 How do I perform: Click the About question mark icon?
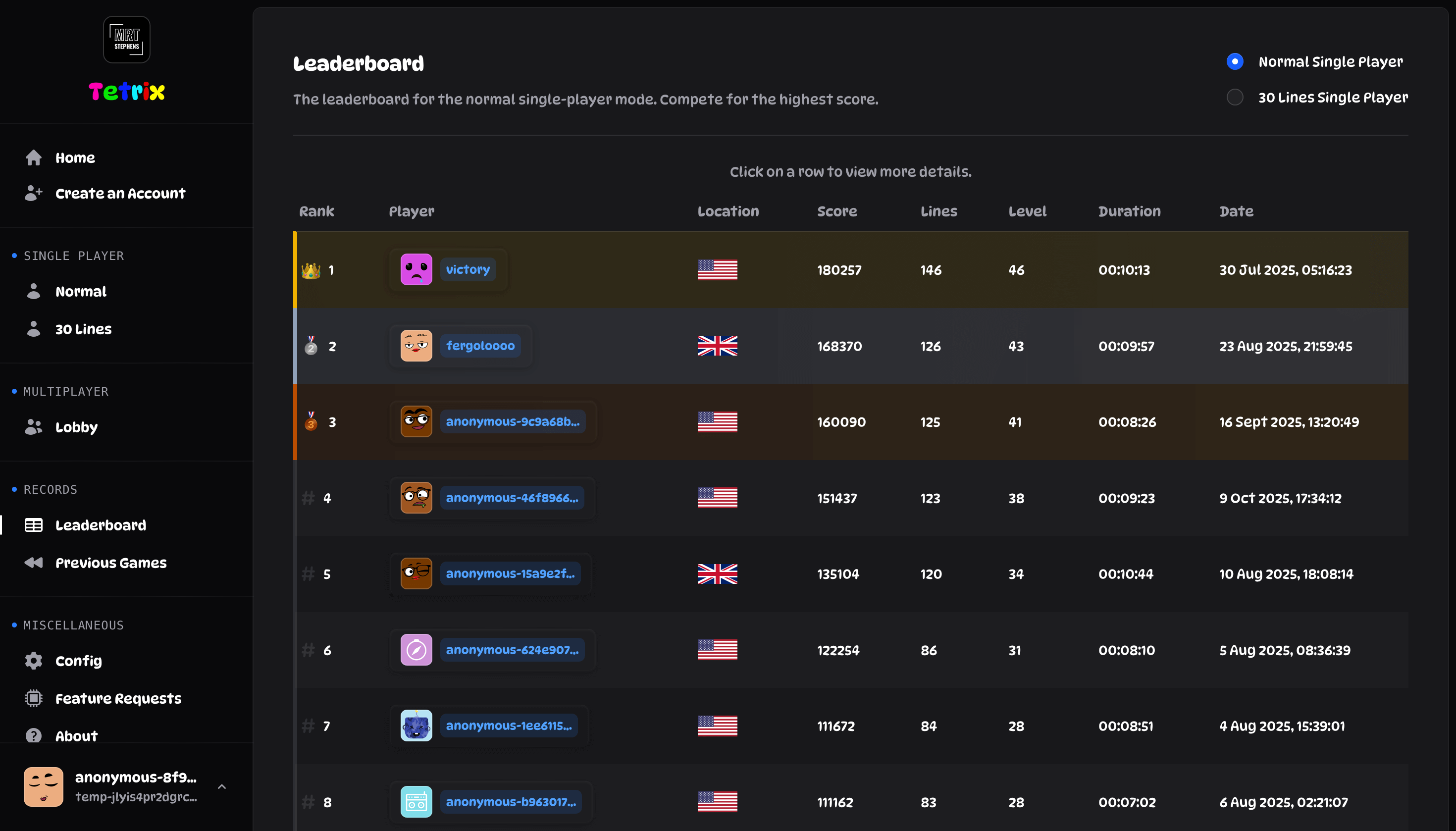point(34,735)
